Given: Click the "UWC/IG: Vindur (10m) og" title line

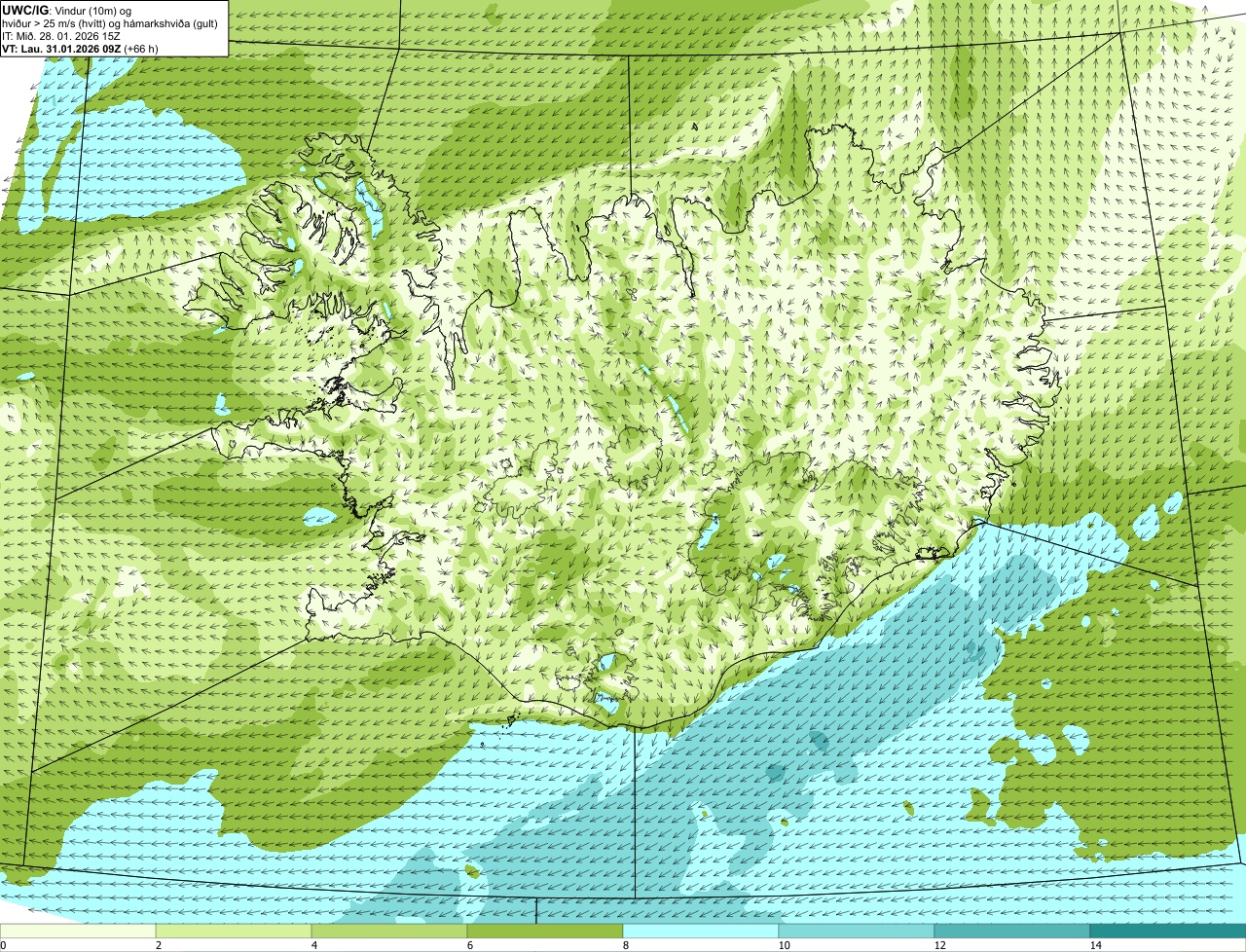Looking at the screenshot, I should 67,10.
